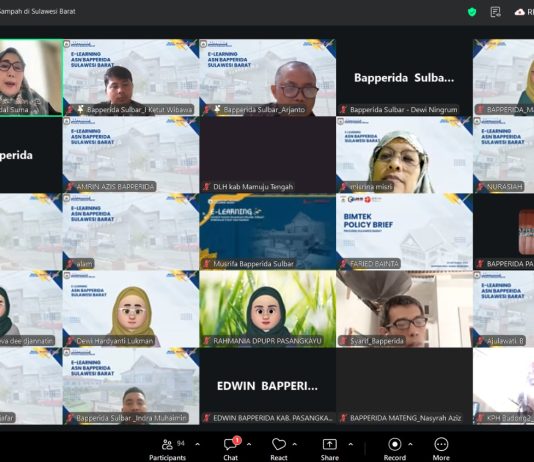Select the Syarif_Bapperida video tile
Viewport: 534px width, 462px height.
click(x=404, y=309)
